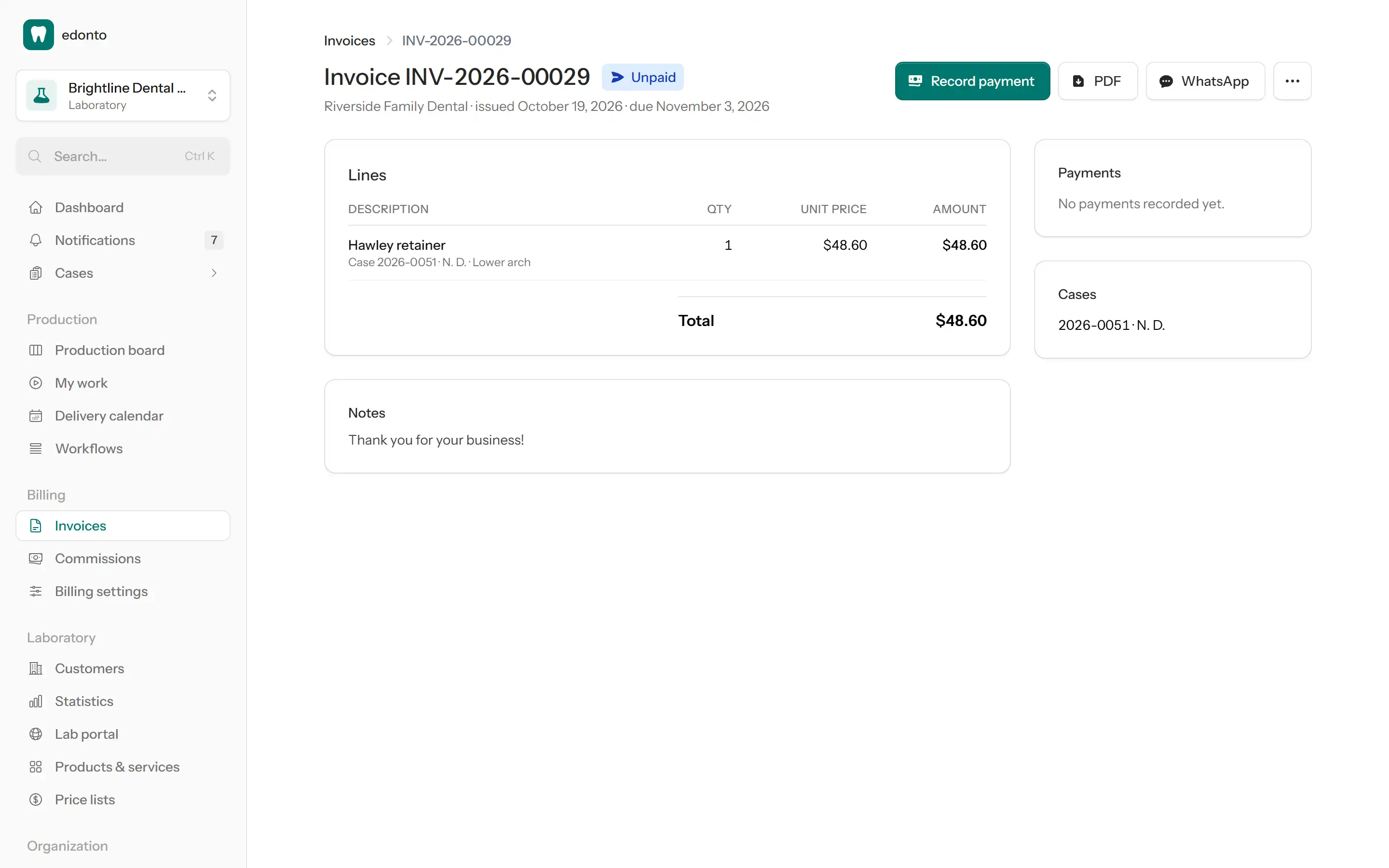Click the Lab portal globe icon

(36, 733)
